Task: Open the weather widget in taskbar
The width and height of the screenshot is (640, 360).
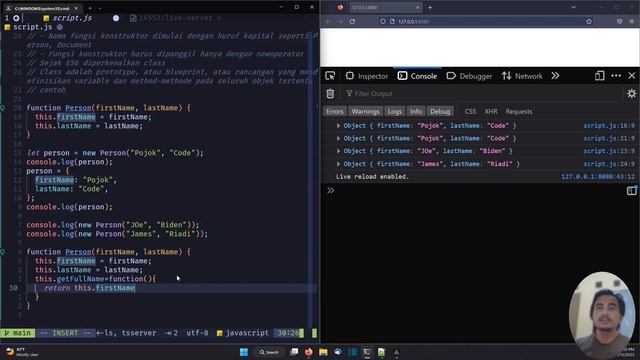Action: pos(22,352)
